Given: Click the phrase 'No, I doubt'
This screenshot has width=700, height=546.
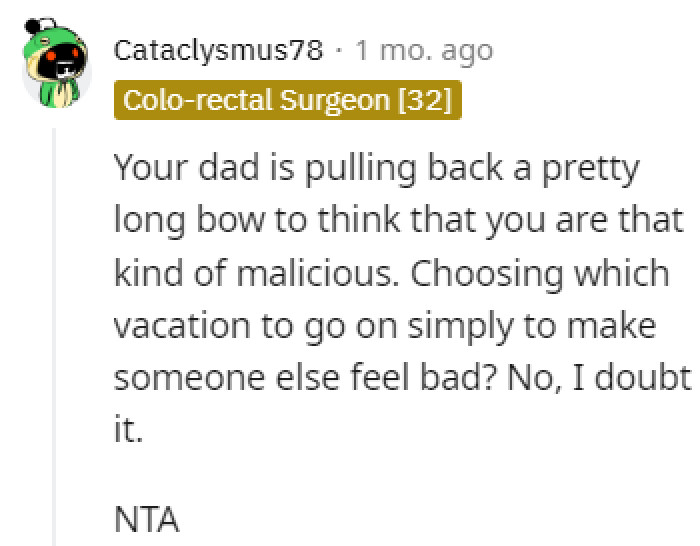Looking at the screenshot, I should click(x=607, y=379).
